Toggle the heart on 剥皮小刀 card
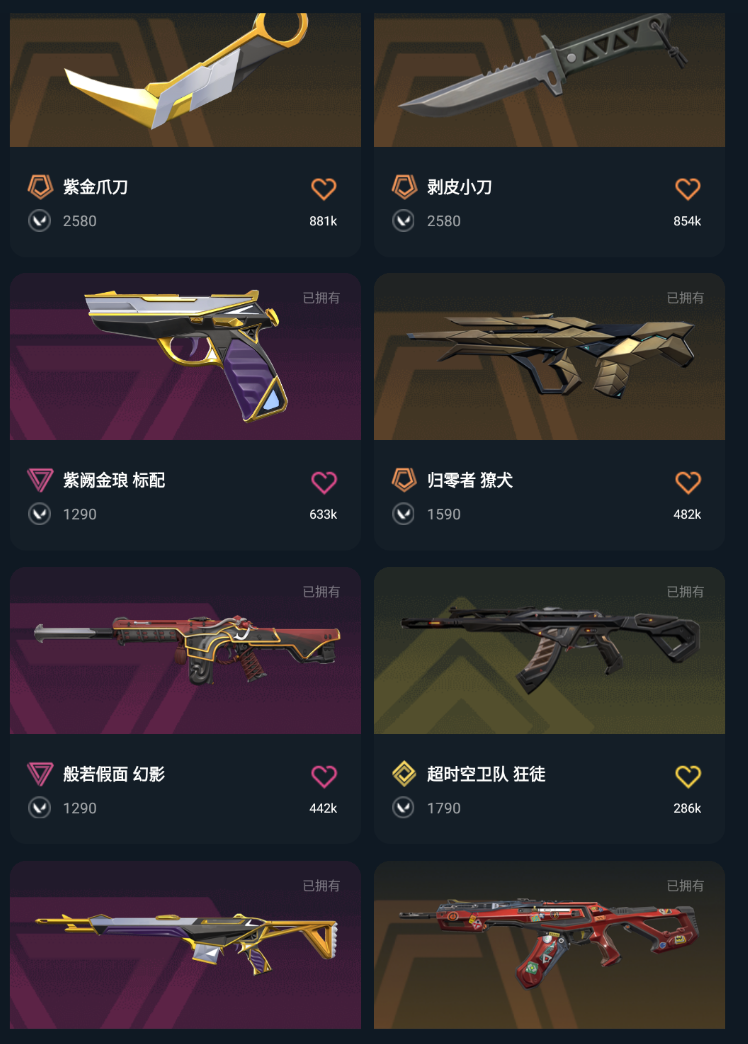Viewport: 748px width, 1044px height. 687,189
